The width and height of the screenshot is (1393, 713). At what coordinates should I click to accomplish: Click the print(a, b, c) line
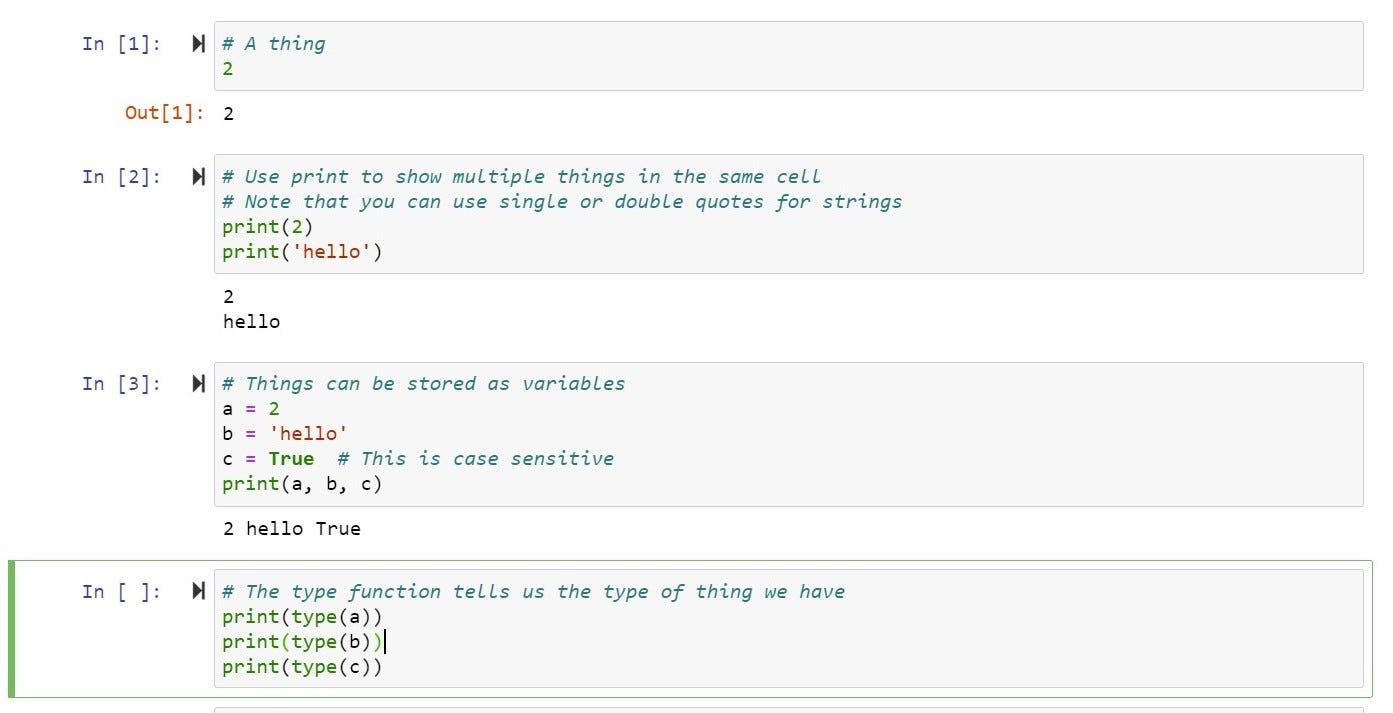pyautogui.click(x=302, y=484)
